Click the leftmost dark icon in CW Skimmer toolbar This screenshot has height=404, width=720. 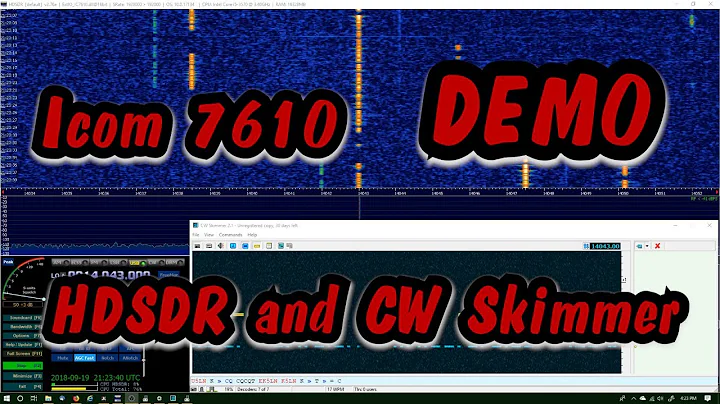(x=197, y=246)
